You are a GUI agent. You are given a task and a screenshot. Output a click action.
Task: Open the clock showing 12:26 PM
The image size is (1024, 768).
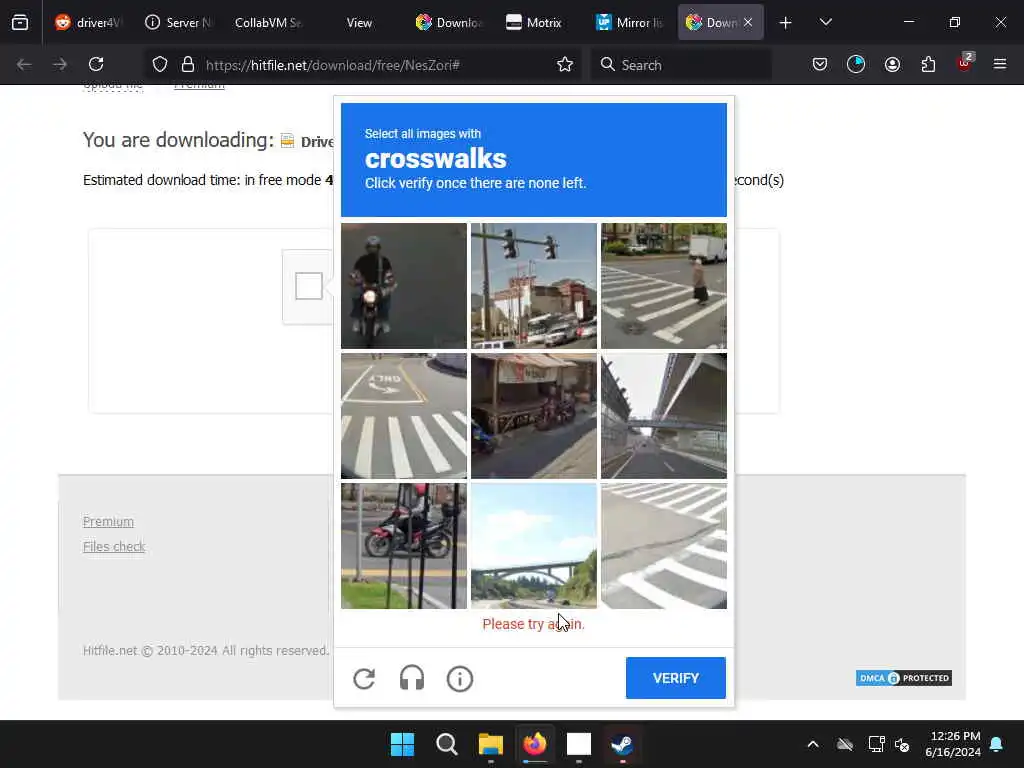pos(953,744)
